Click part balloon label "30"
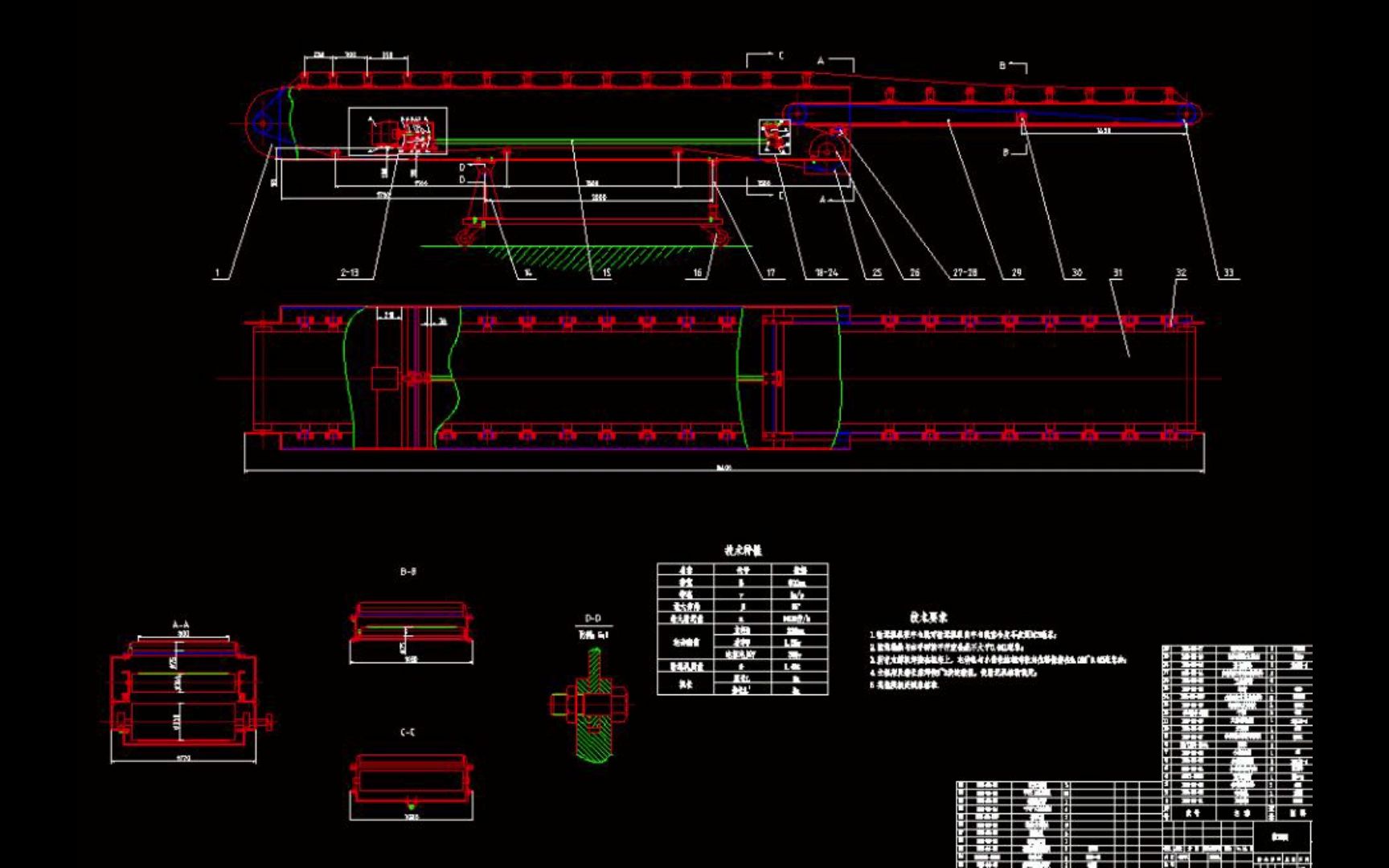Screen dimensions: 1389x868 [x=1077, y=273]
